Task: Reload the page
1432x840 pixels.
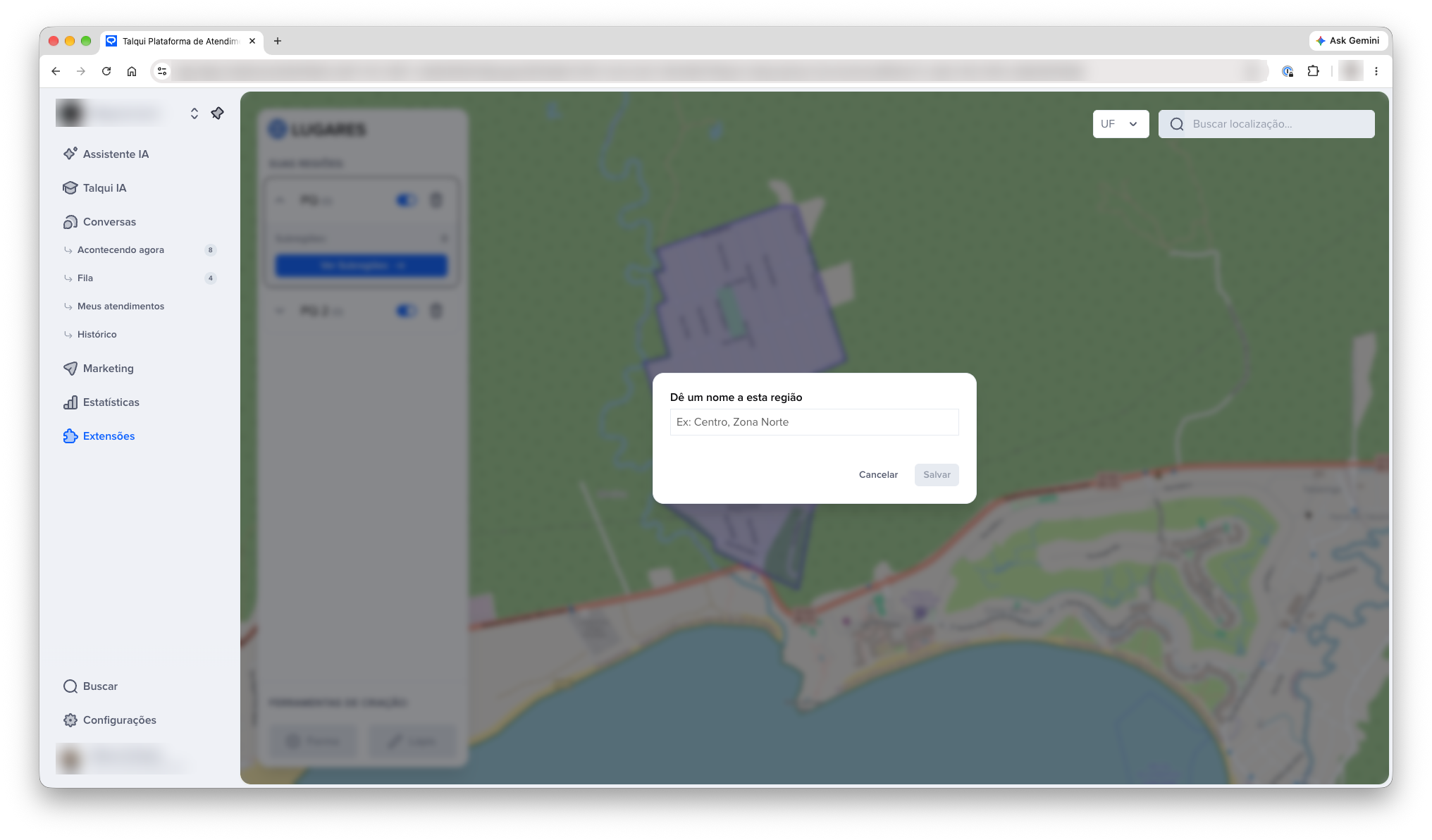Action: (106, 71)
